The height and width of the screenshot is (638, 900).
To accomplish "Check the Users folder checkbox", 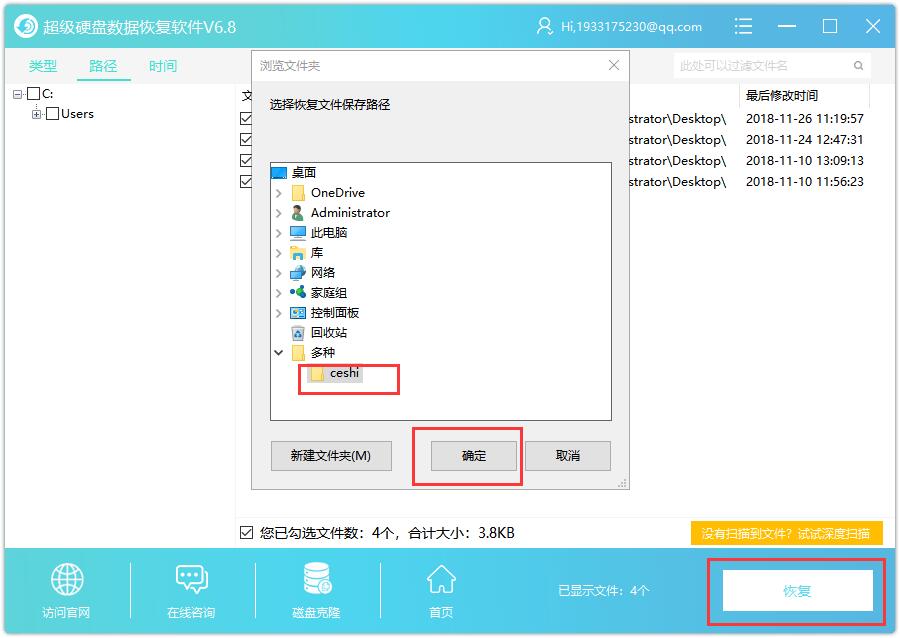I will coord(53,114).
